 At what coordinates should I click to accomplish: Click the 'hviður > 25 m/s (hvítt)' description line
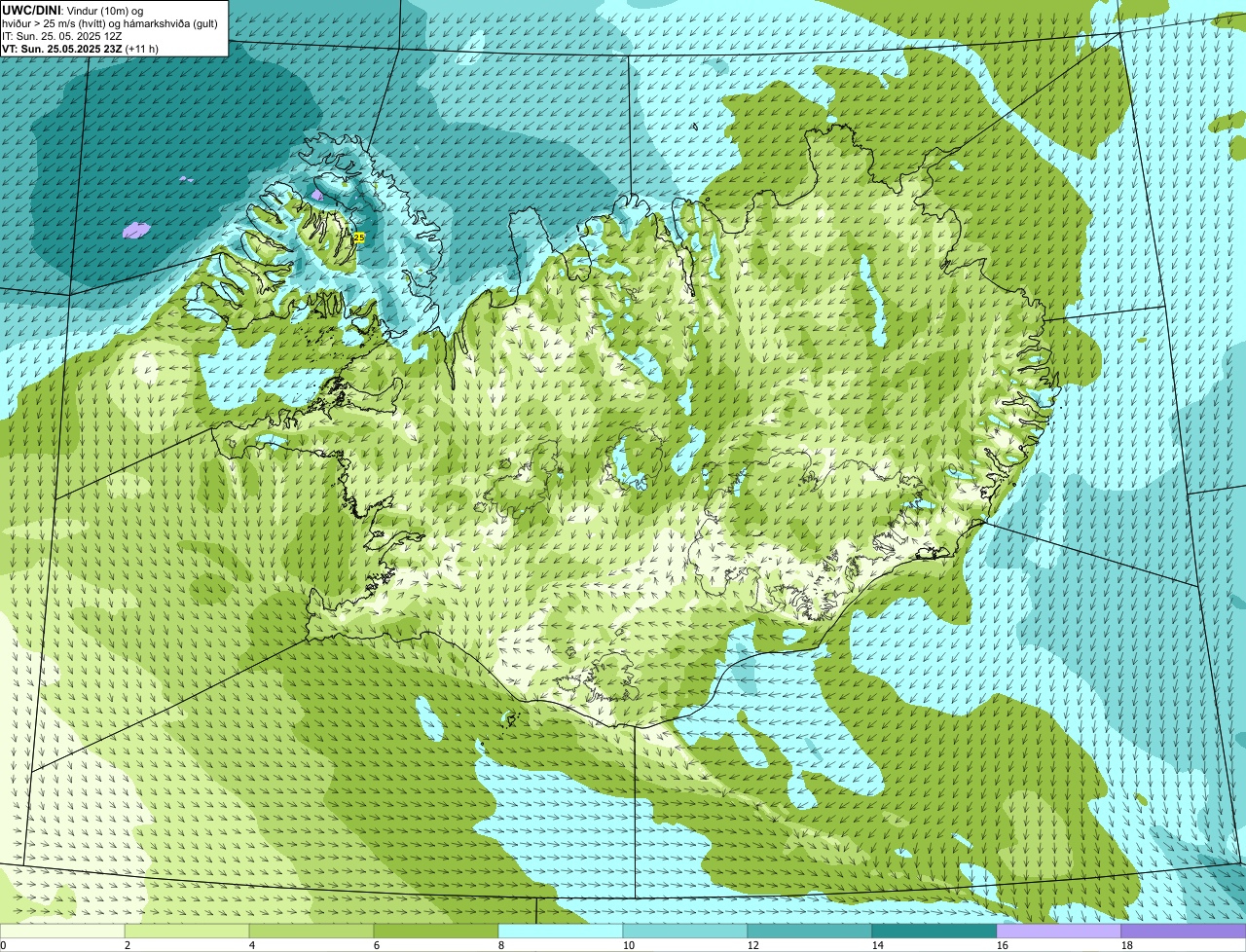click(x=110, y=23)
